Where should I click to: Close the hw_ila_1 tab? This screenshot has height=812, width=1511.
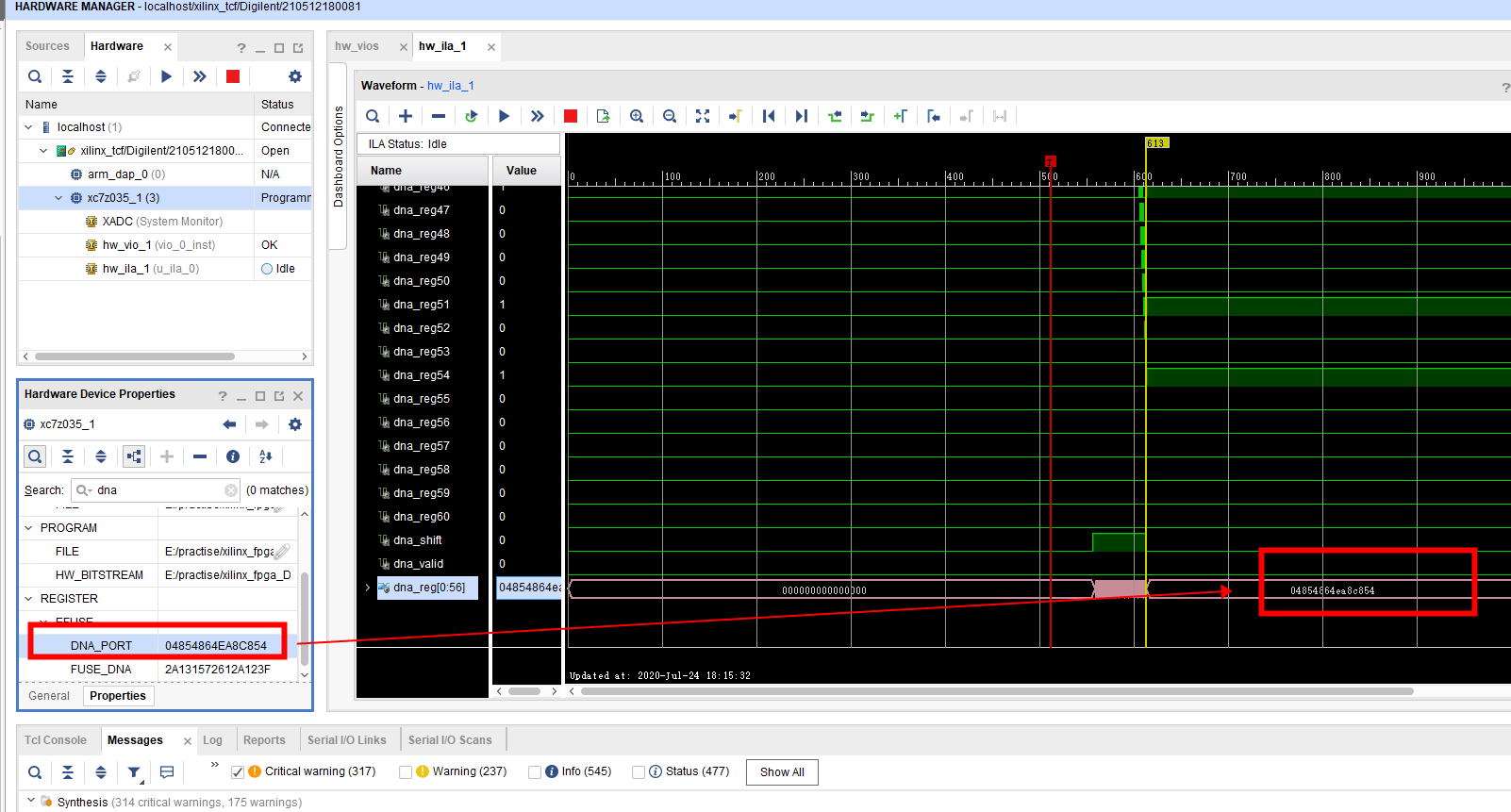491,47
